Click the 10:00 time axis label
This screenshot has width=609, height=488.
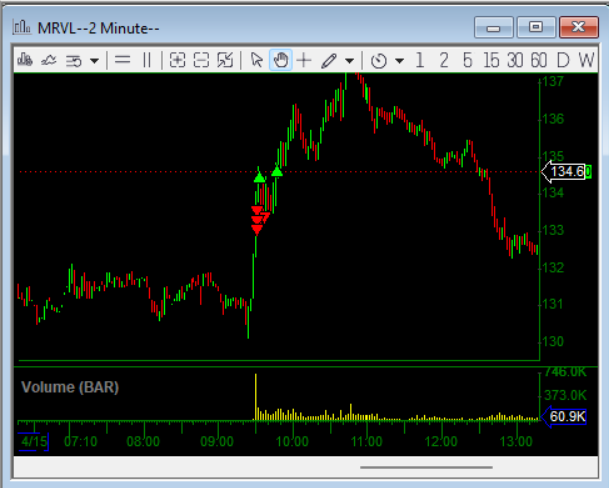coord(292,441)
